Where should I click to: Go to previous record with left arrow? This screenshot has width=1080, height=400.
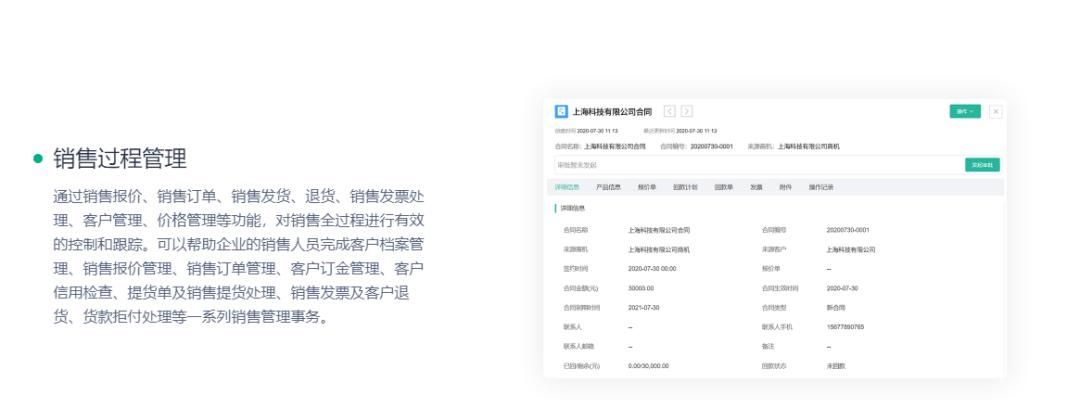coord(669,112)
